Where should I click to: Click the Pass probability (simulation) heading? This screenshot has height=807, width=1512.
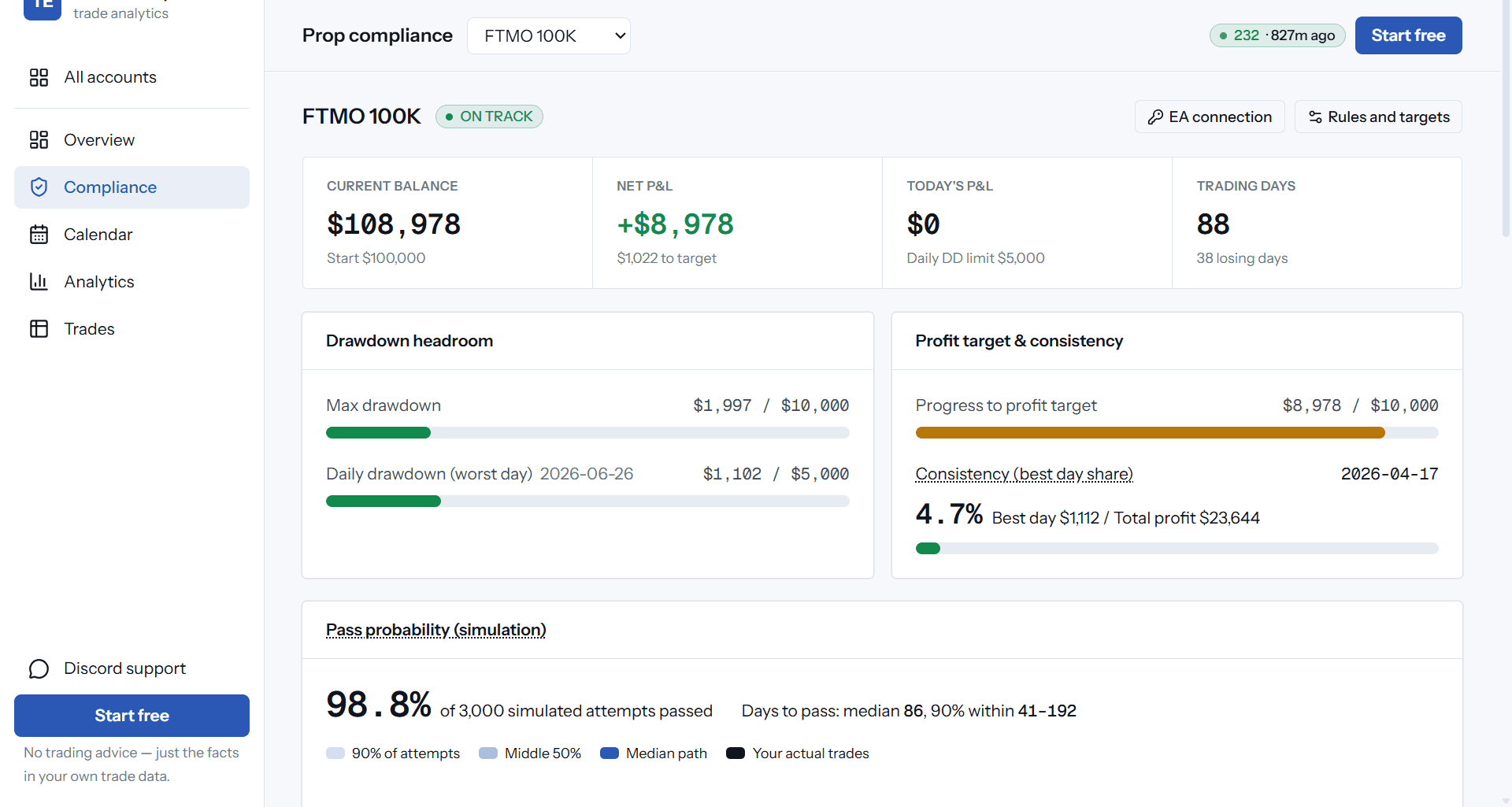435,630
